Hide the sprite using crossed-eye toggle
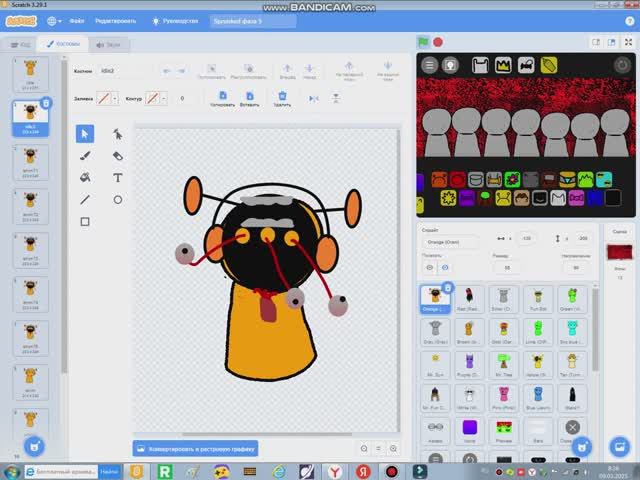Image resolution: width=640 pixels, height=480 pixels. pos(445,267)
